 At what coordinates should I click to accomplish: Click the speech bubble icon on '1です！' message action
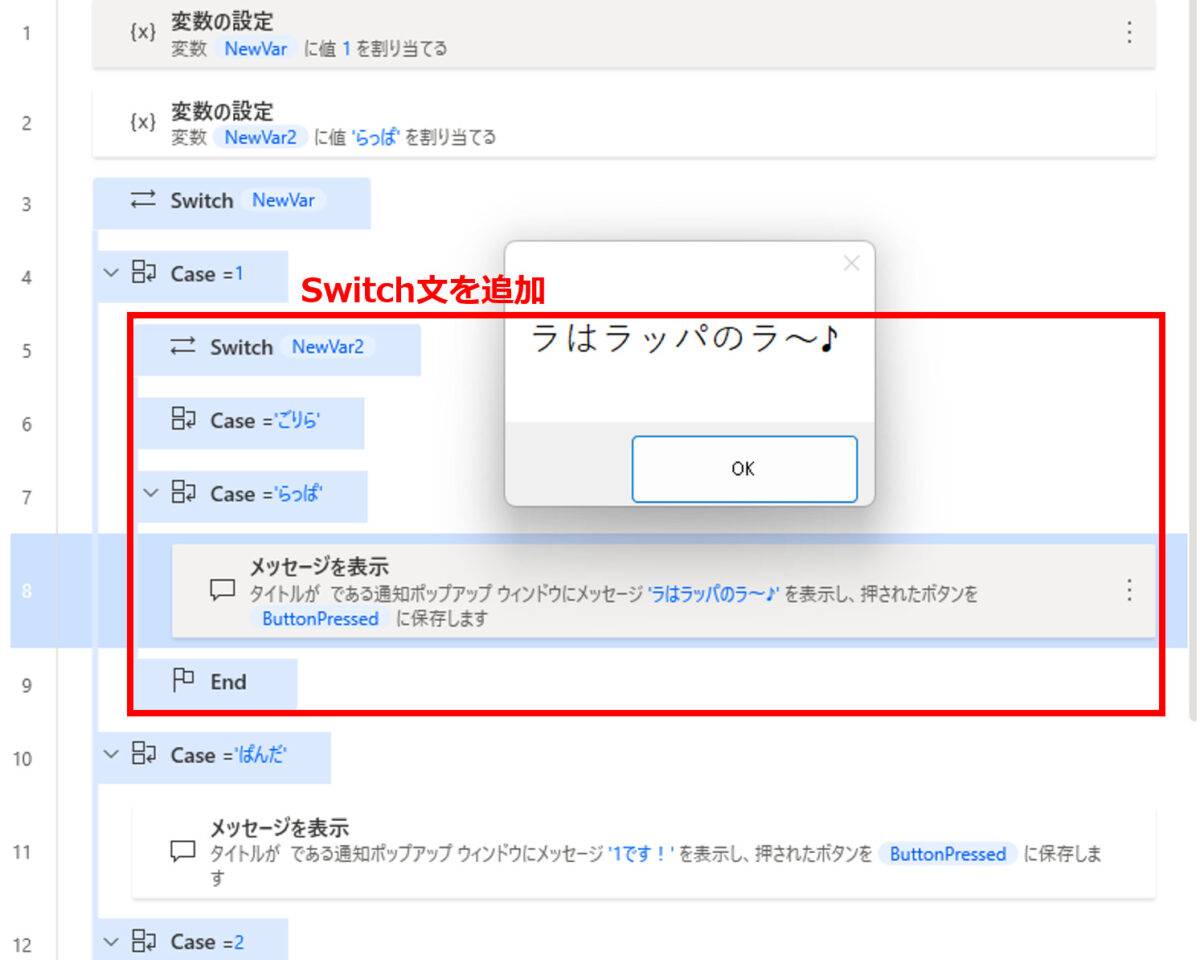tap(182, 852)
